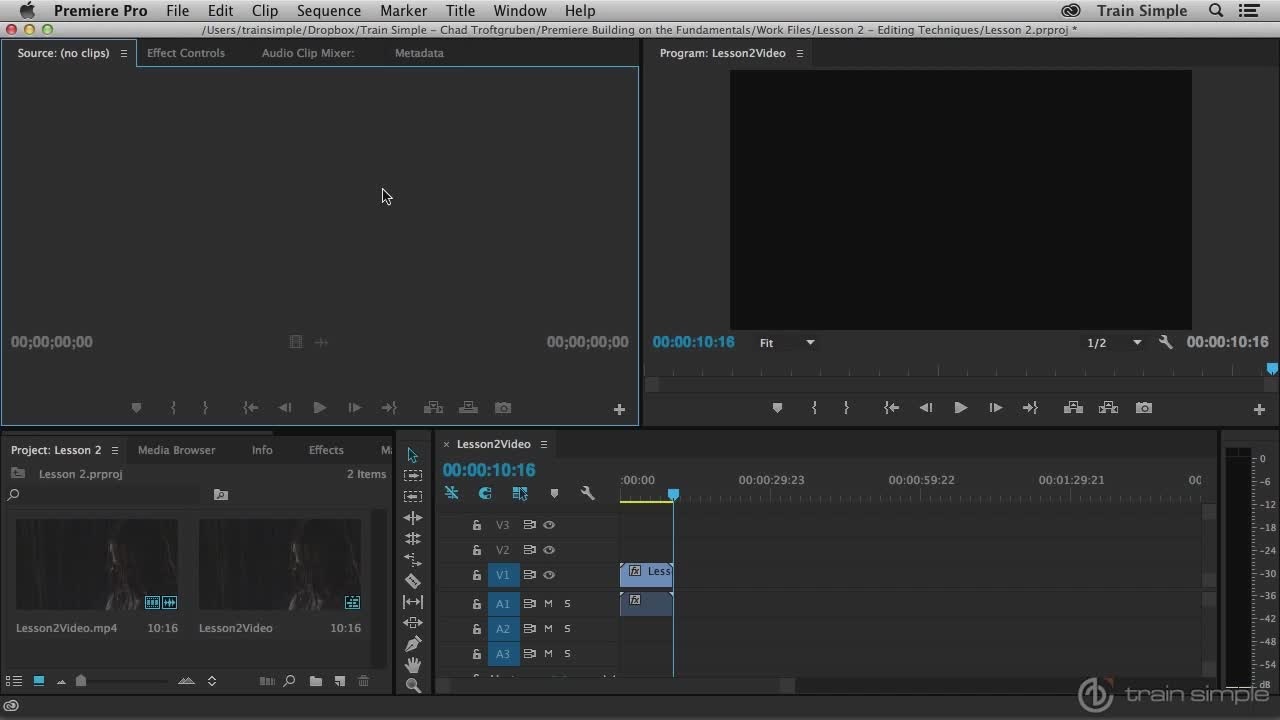Select the Lesson2Video sequence thumbnail
Screen dimensions: 1280x720
(280, 565)
